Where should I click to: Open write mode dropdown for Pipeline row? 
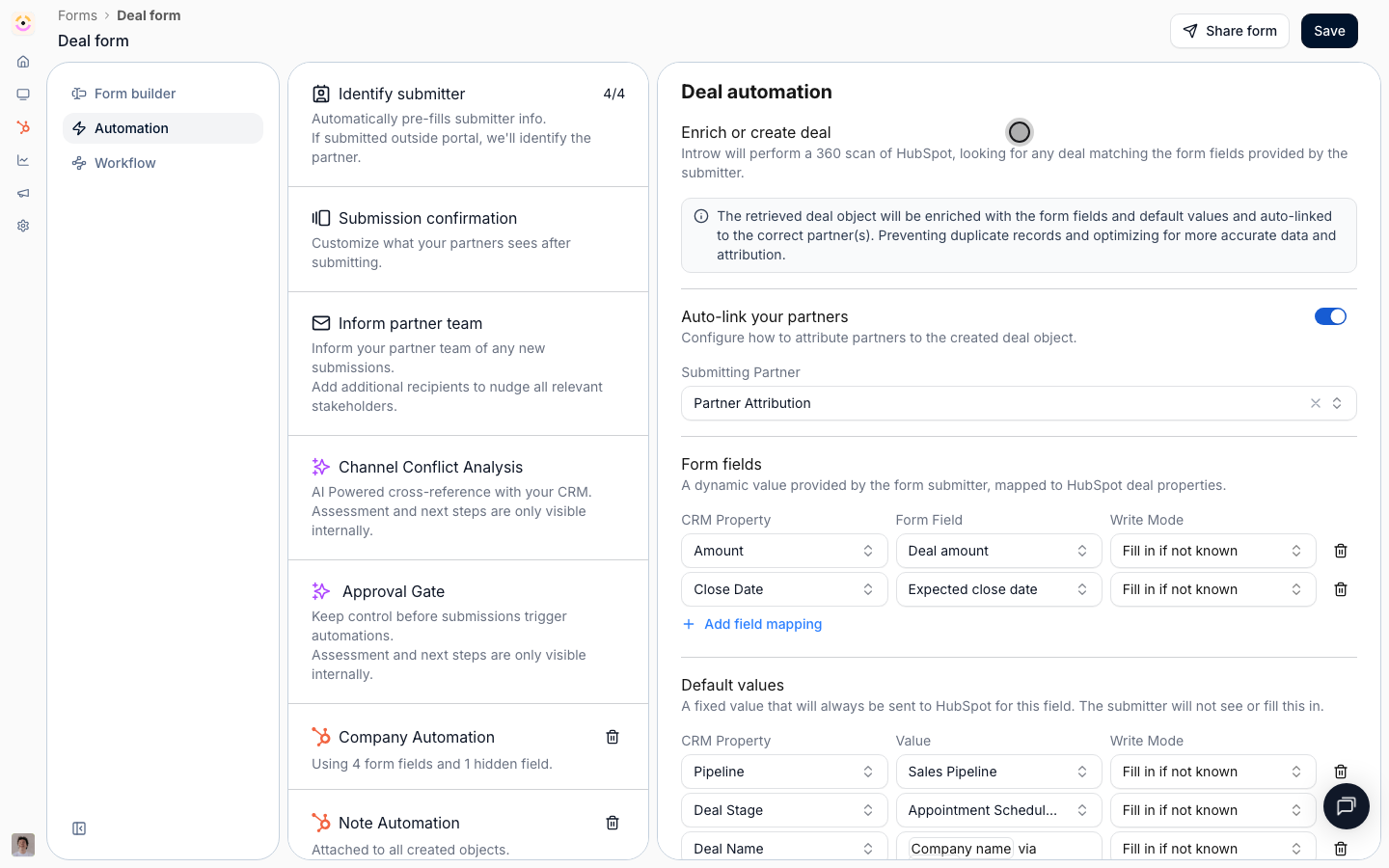pos(1212,772)
